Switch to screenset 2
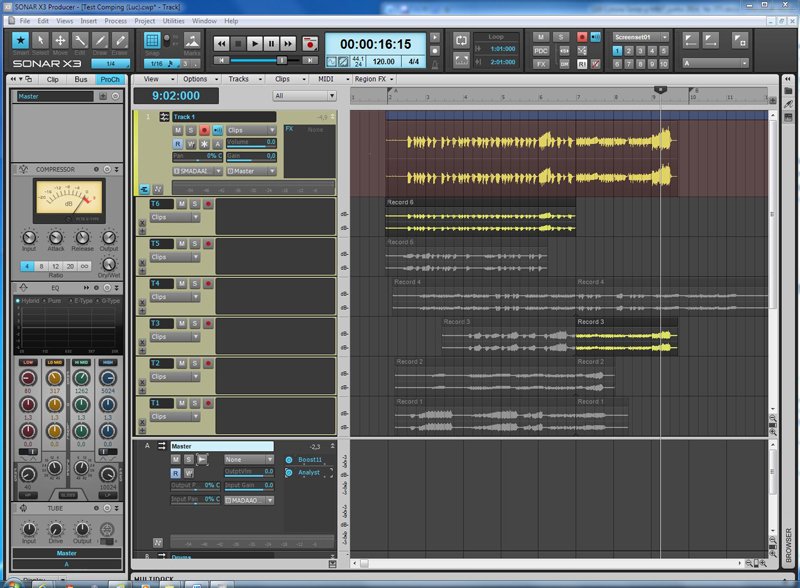This screenshot has height=588, width=800. pos(629,51)
